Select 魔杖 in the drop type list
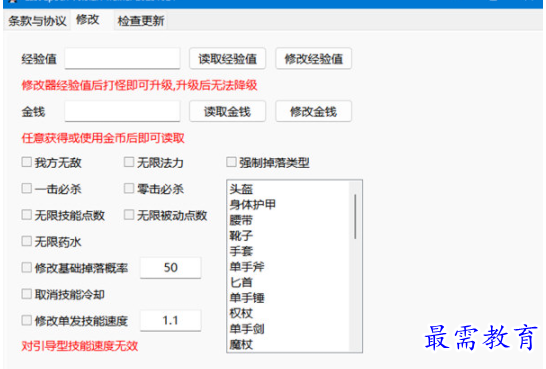 [x=288, y=344]
